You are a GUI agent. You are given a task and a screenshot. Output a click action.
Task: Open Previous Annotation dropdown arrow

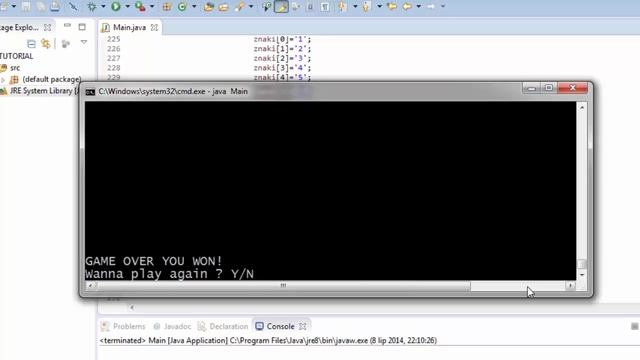click(379, 6)
